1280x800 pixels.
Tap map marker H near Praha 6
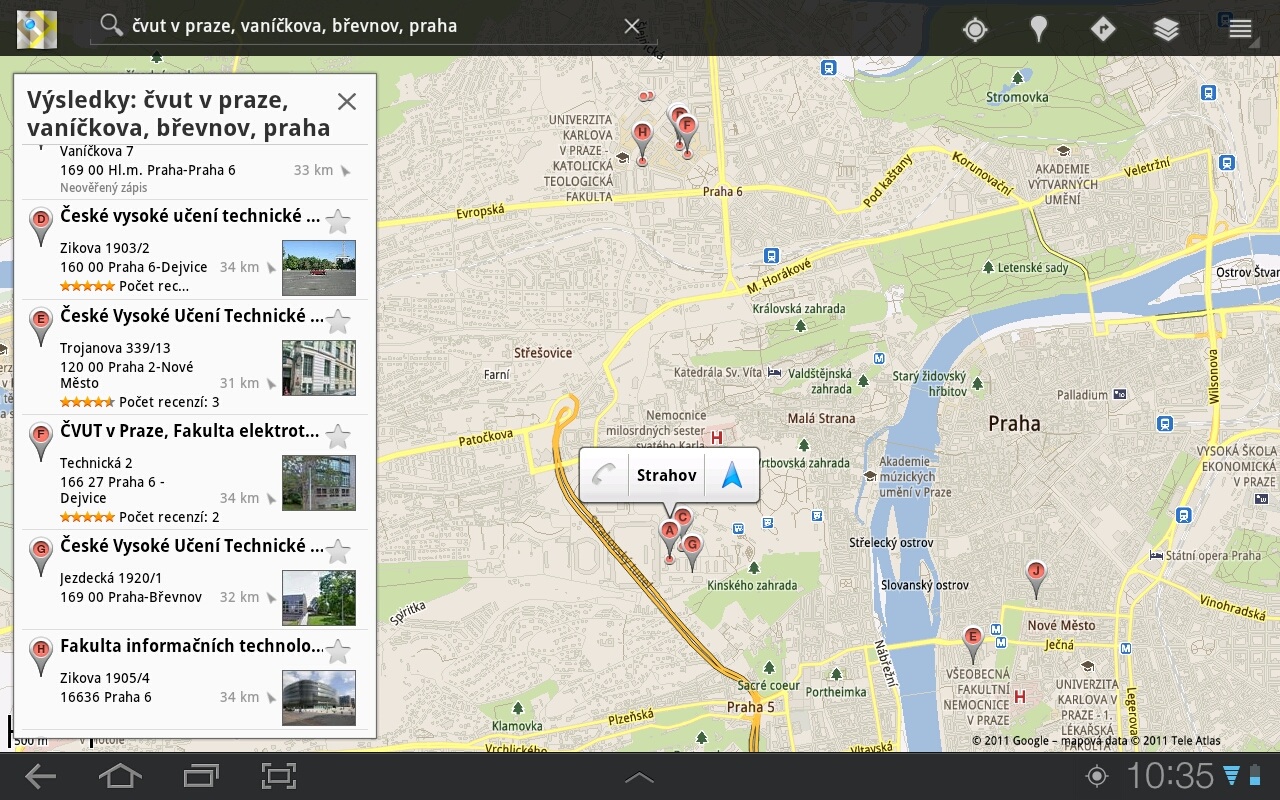tap(642, 142)
